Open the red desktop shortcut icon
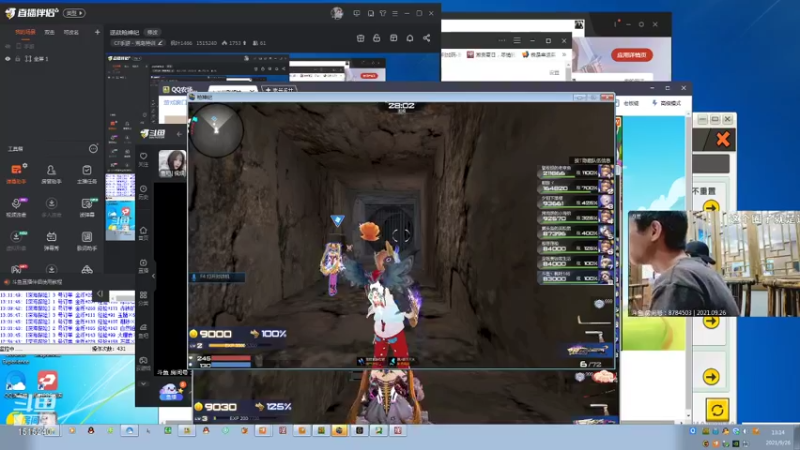 click(x=47, y=382)
